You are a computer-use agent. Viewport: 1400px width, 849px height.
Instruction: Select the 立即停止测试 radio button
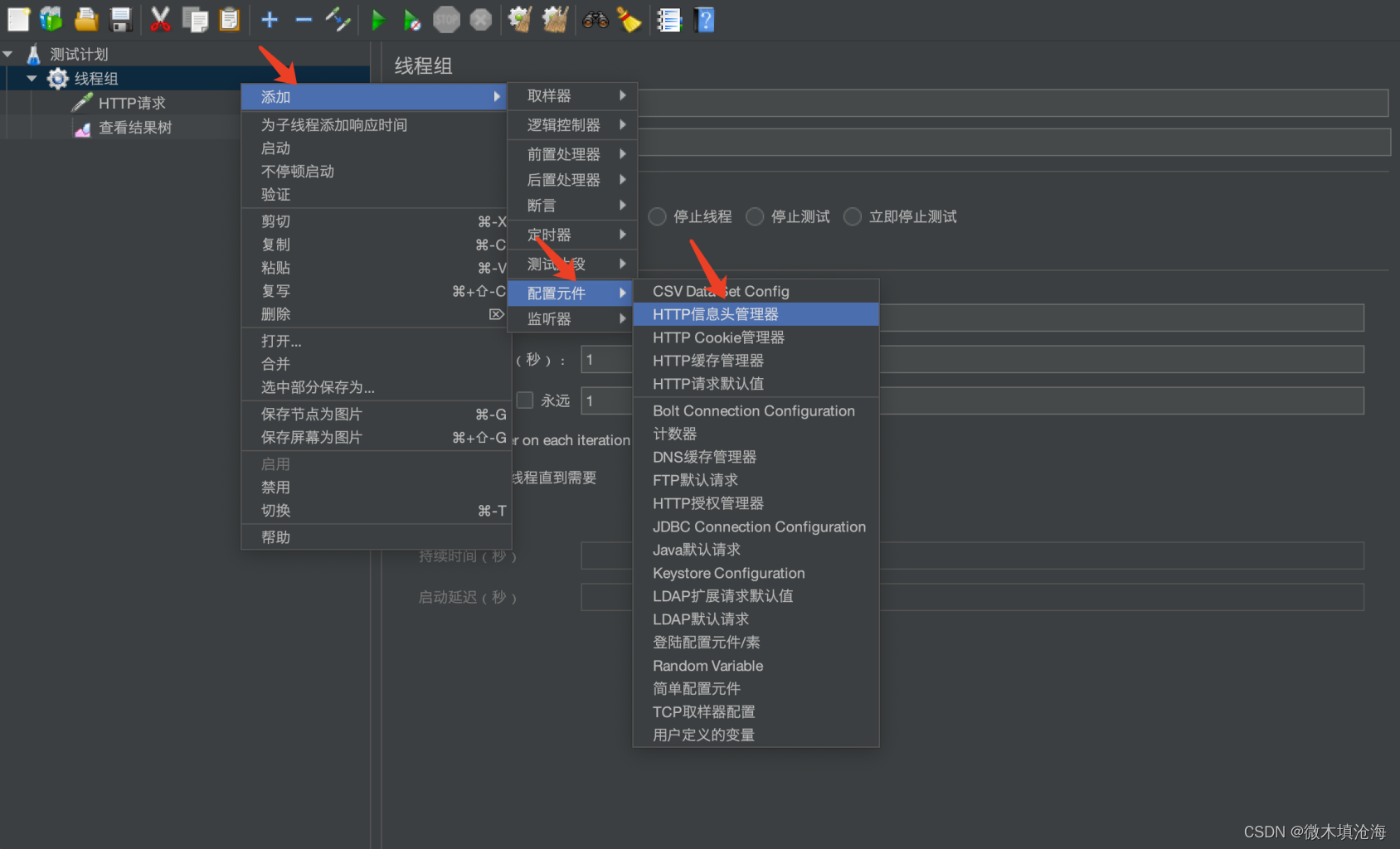tap(853, 217)
